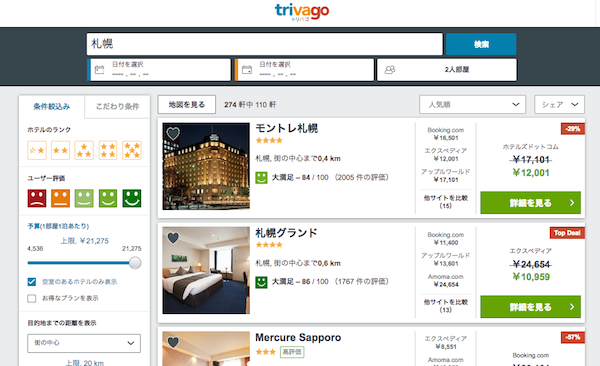Open the 札幌グランド hotel title
600x366 pixels.
click(x=286, y=233)
